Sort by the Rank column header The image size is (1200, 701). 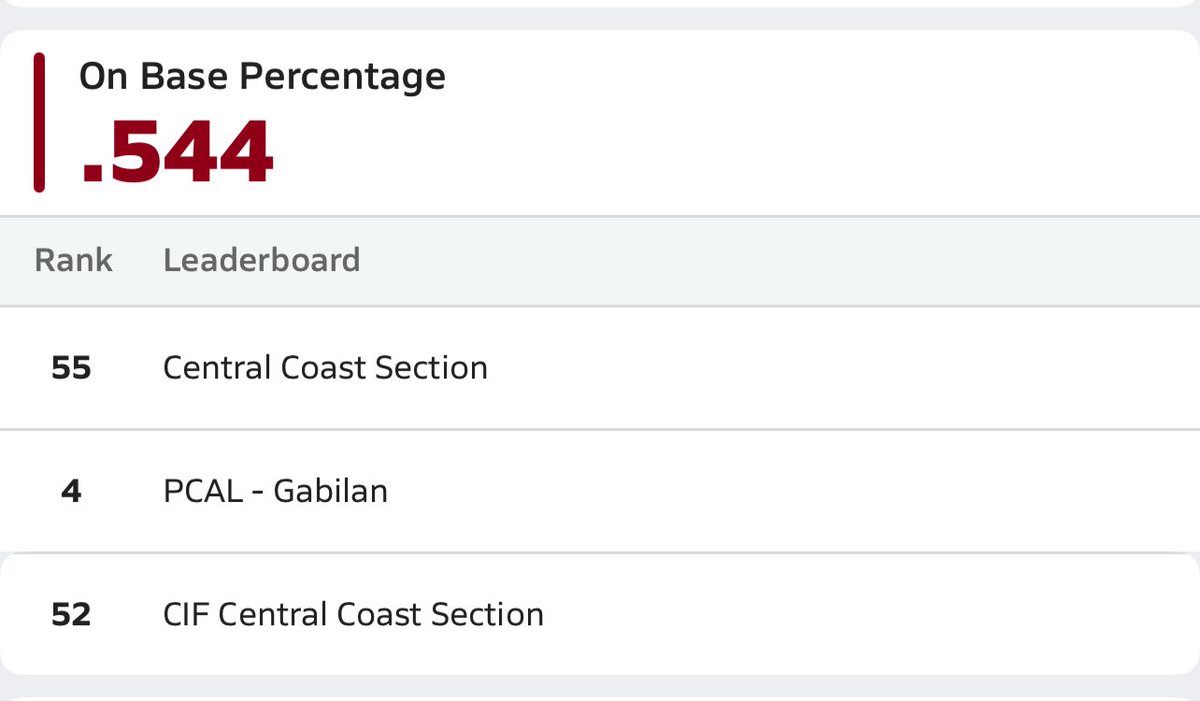tap(73, 260)
